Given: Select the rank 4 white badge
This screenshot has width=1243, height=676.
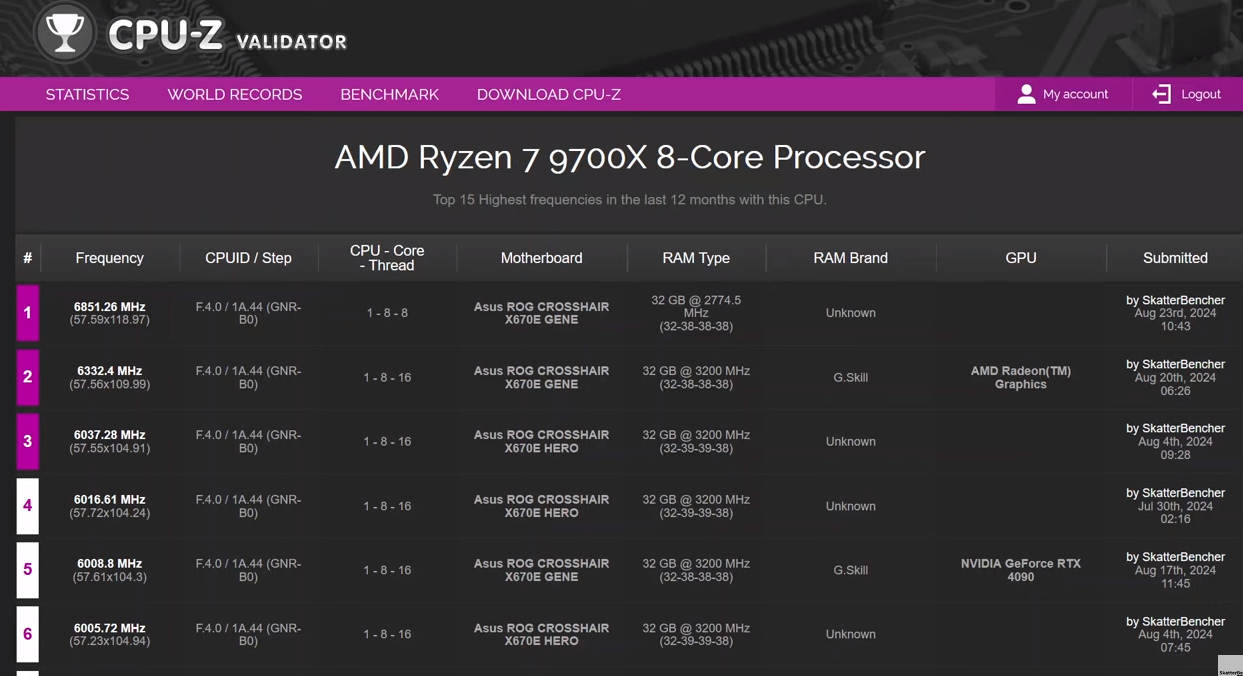Looking at the screenshot, I should (x=27, y=506).
